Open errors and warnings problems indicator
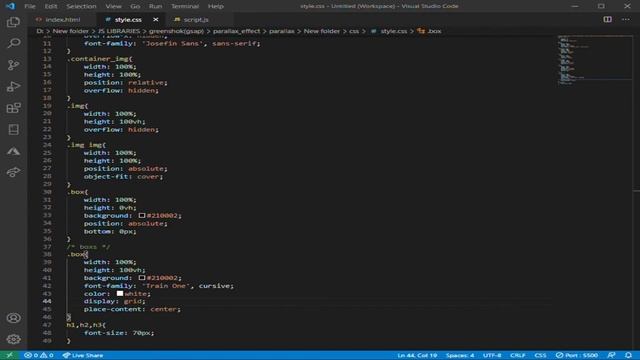Viewport: 640px width, 360px height. click(x=39, y=355)
